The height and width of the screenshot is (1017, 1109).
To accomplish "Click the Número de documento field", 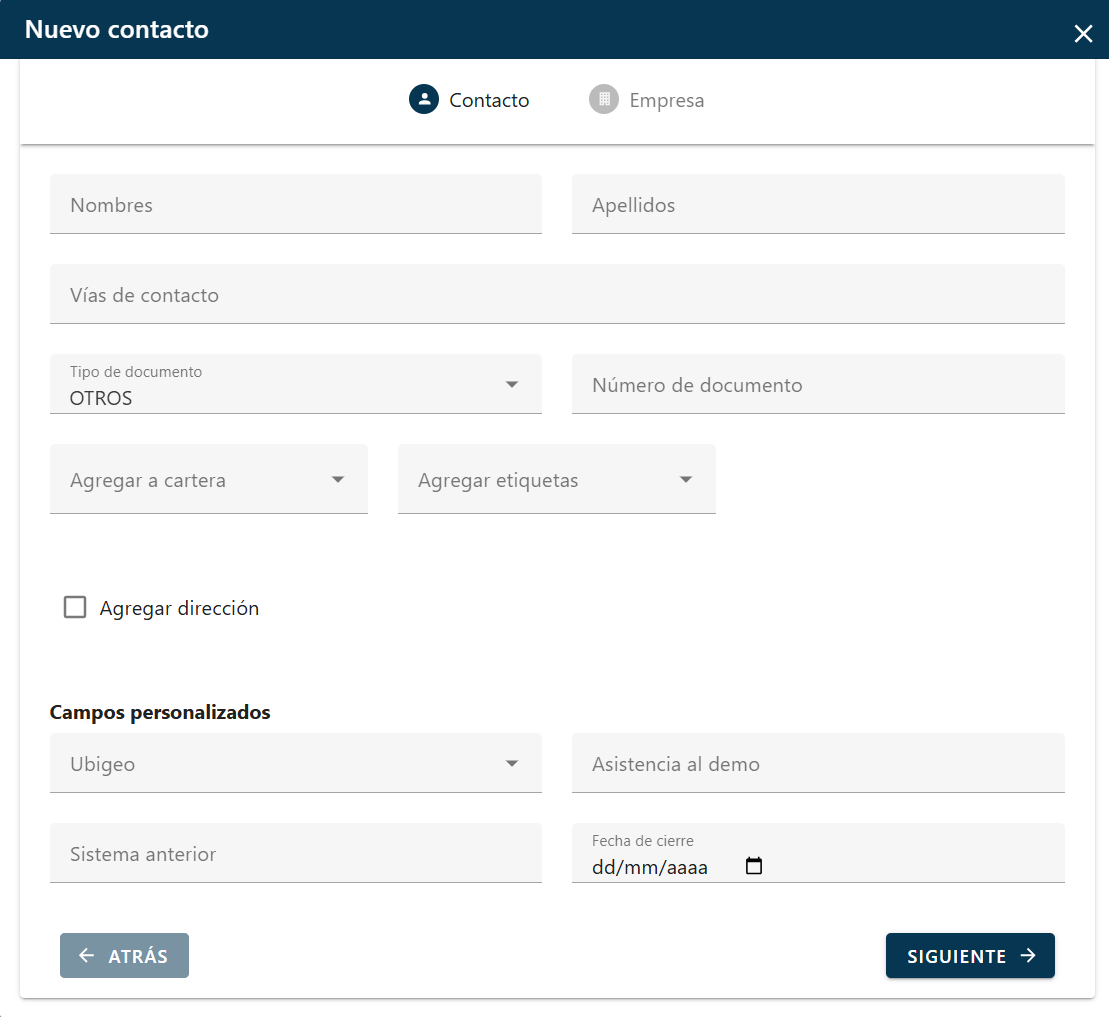I will click(x=817, y=385).
